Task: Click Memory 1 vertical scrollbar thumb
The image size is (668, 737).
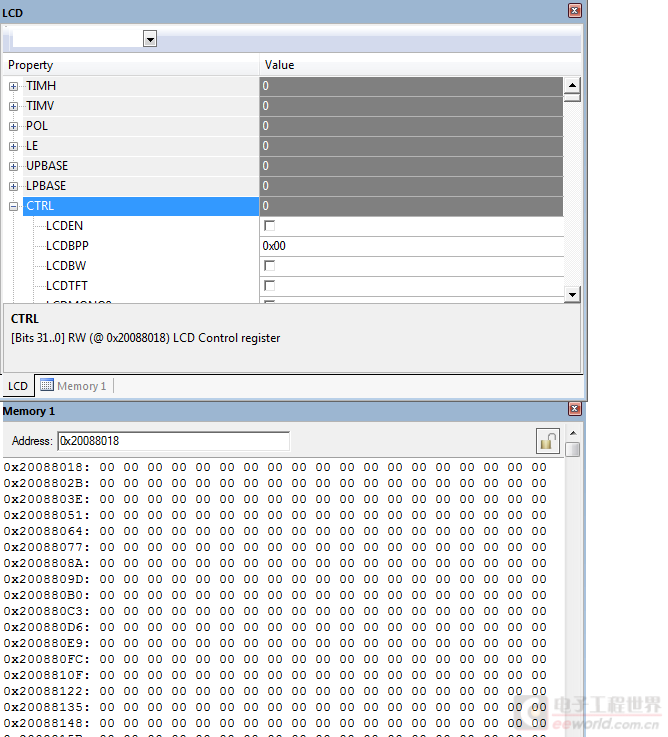Action: tap(573, 449)
